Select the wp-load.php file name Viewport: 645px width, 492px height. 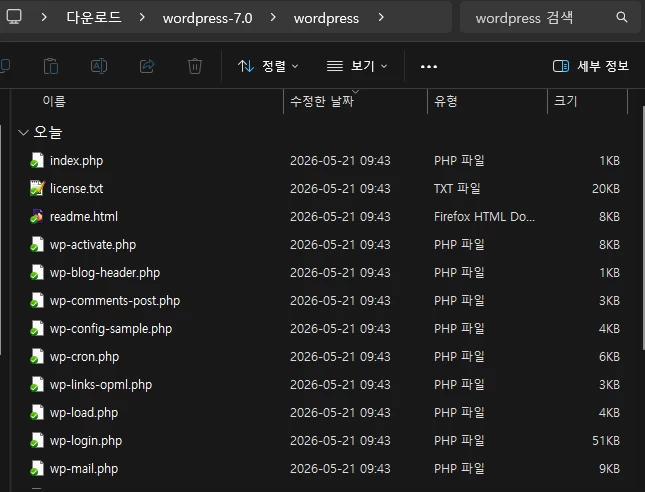click(x=84, y=413)
